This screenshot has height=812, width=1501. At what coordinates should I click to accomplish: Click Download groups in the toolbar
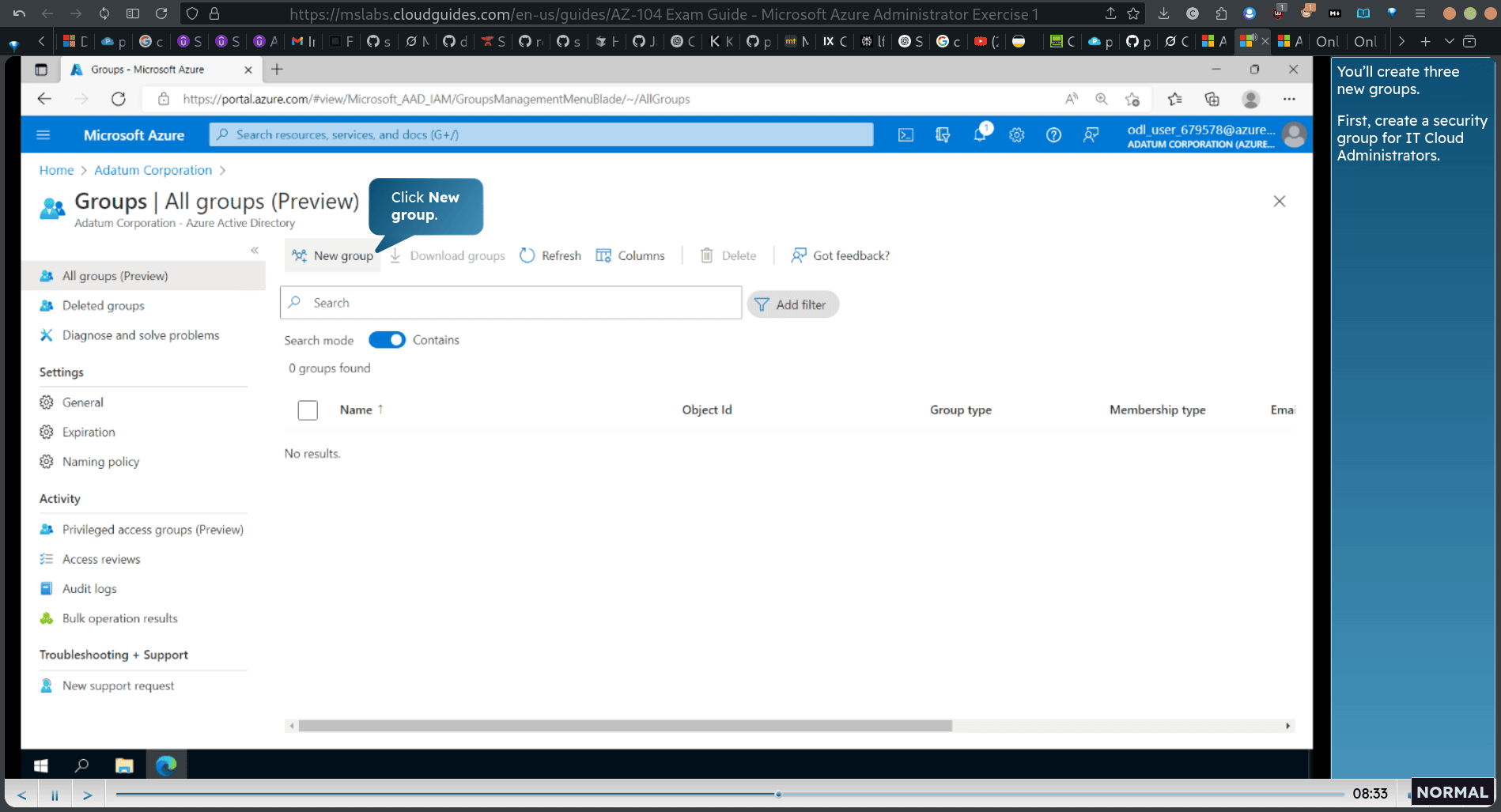tap(448, 255)
